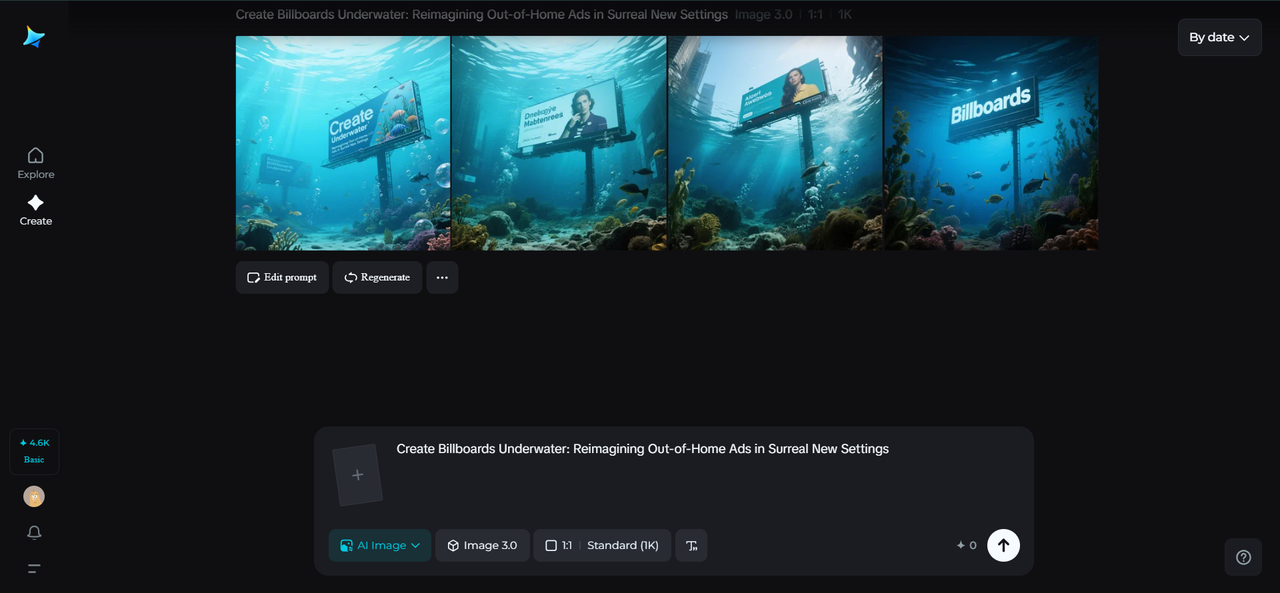Open the sidebar collapse lines icon
This screenshot has width=1280, height=593.
[x=33, y=568]
